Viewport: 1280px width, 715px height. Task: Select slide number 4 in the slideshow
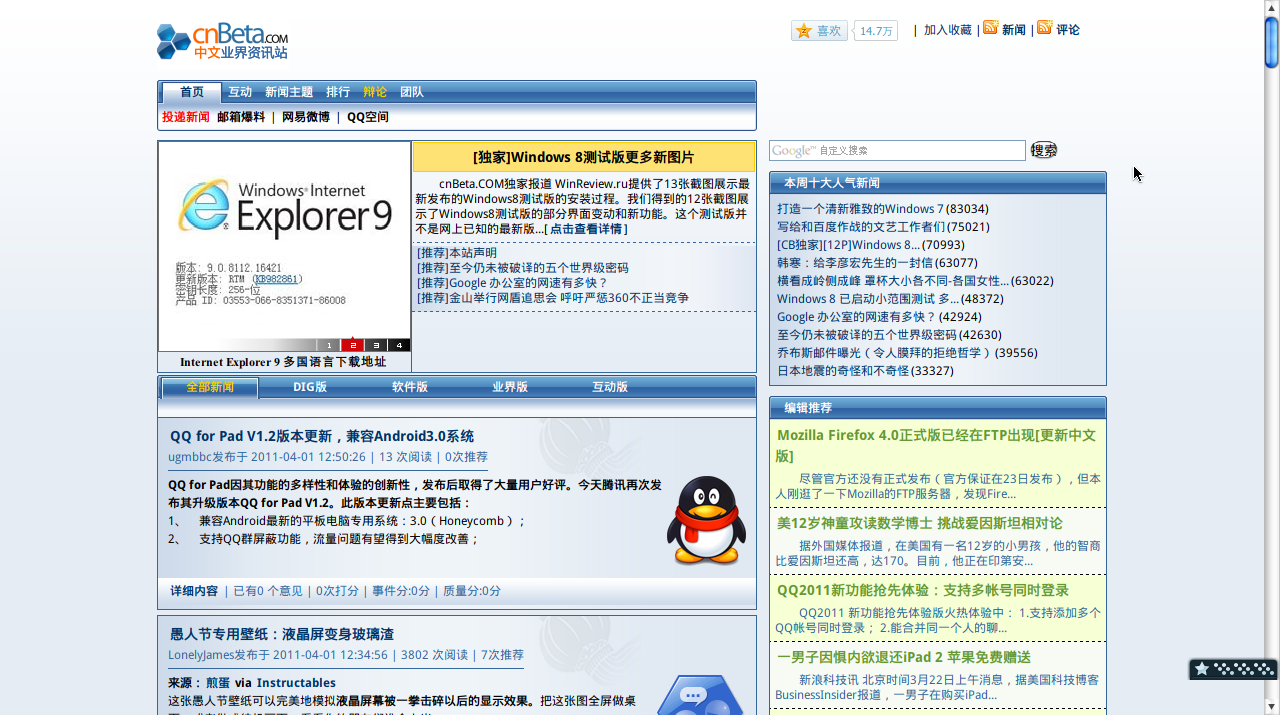[399, 345]
